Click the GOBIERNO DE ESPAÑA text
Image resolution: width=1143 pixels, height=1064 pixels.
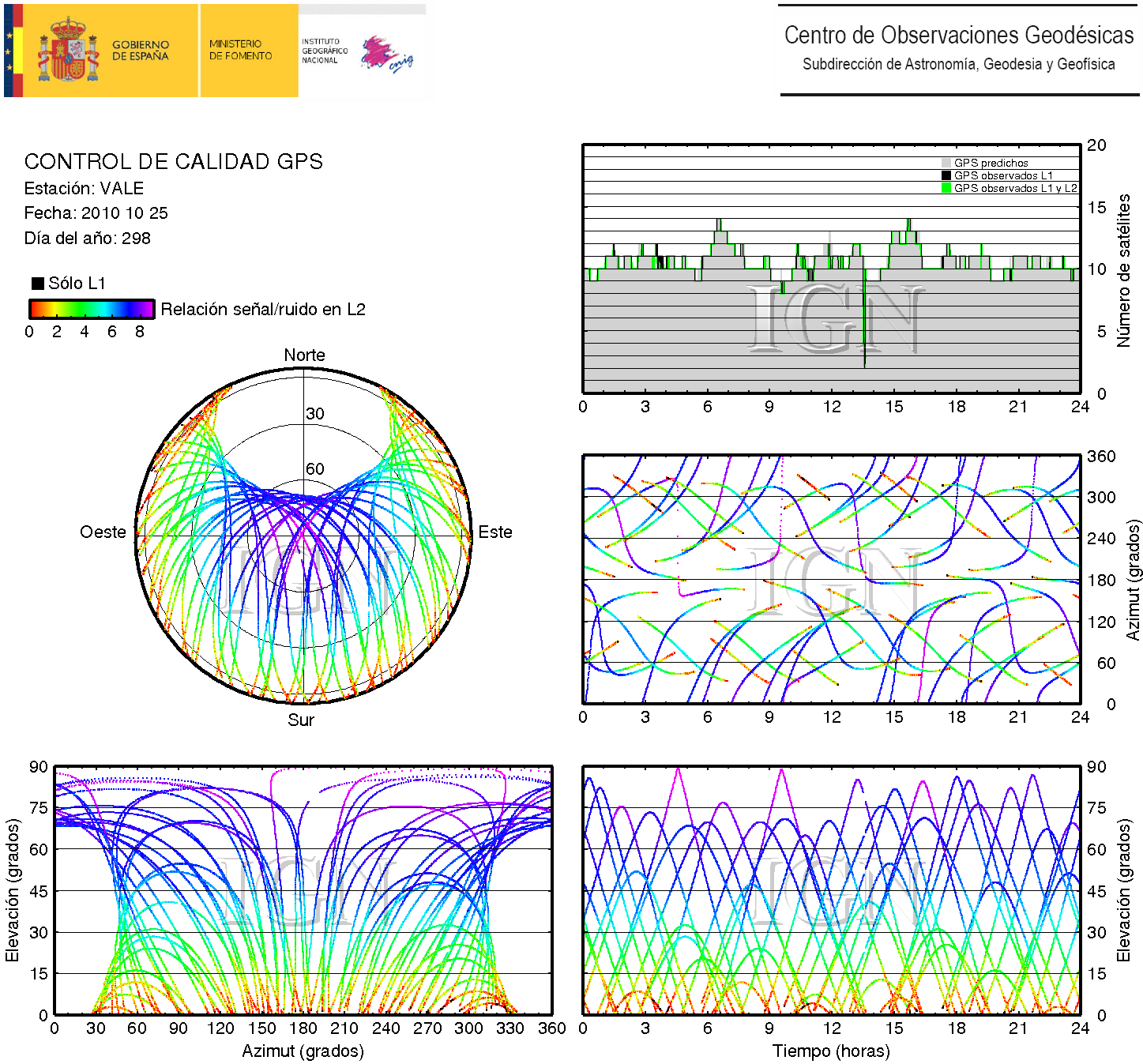tap(140, 51)
